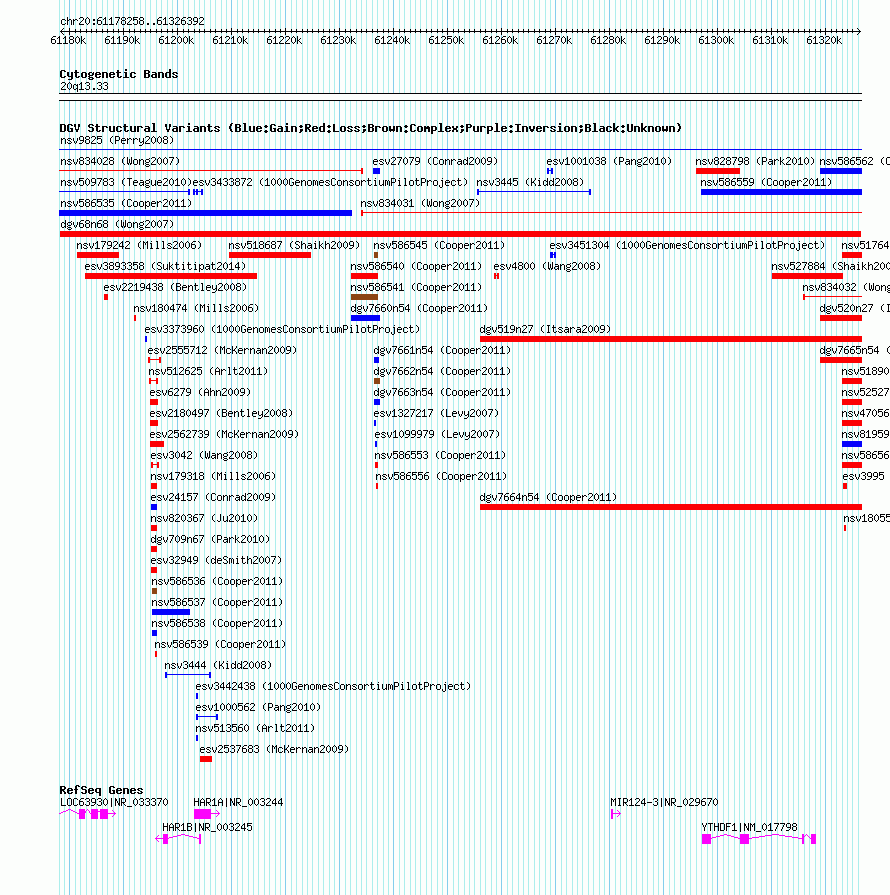Select the nsv513560 (Arlt2011) label
The width and height of the screenshot is (890, 895).
coord(255,729)
